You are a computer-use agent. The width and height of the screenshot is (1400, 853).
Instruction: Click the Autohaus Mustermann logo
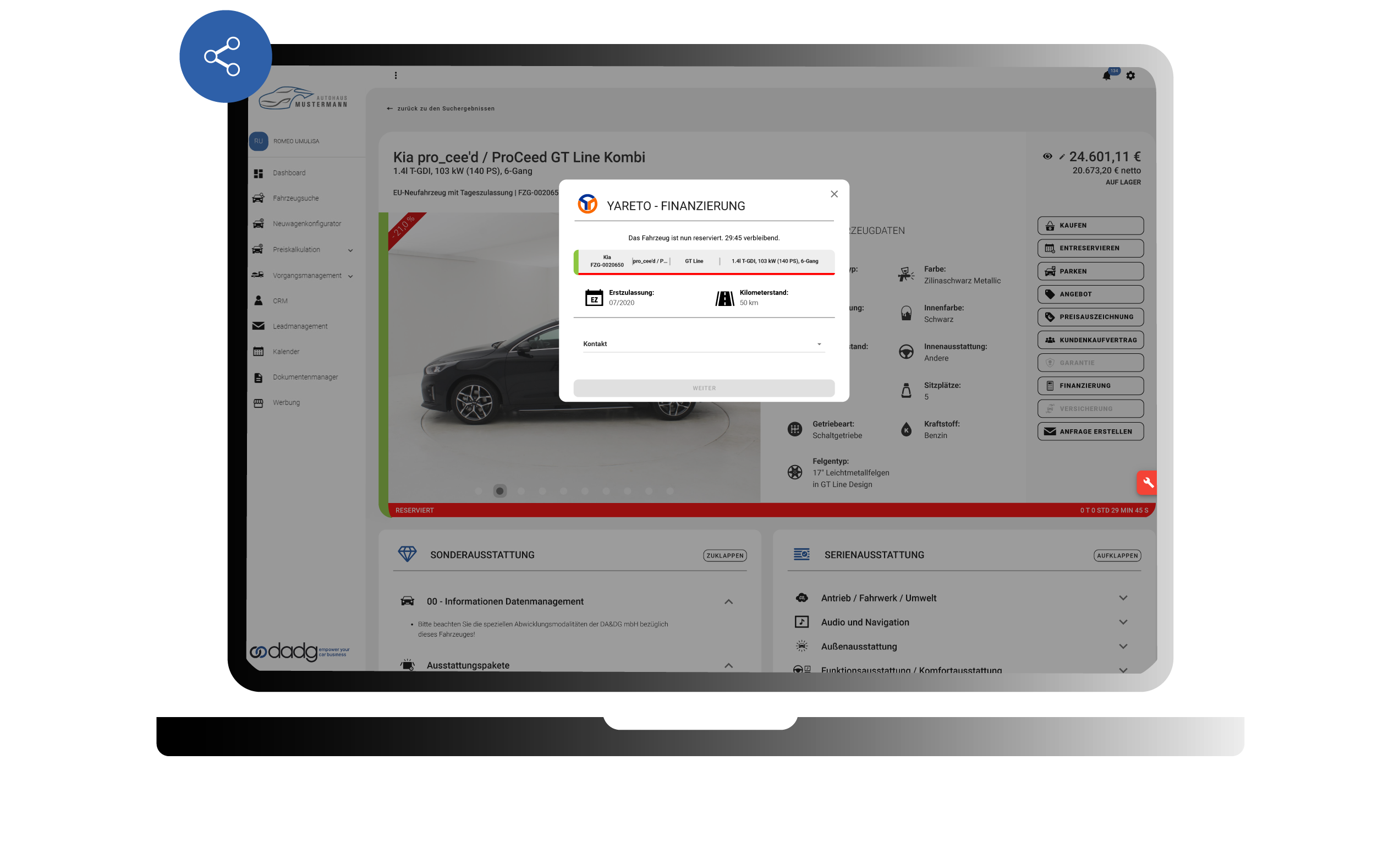pos(304,98)
